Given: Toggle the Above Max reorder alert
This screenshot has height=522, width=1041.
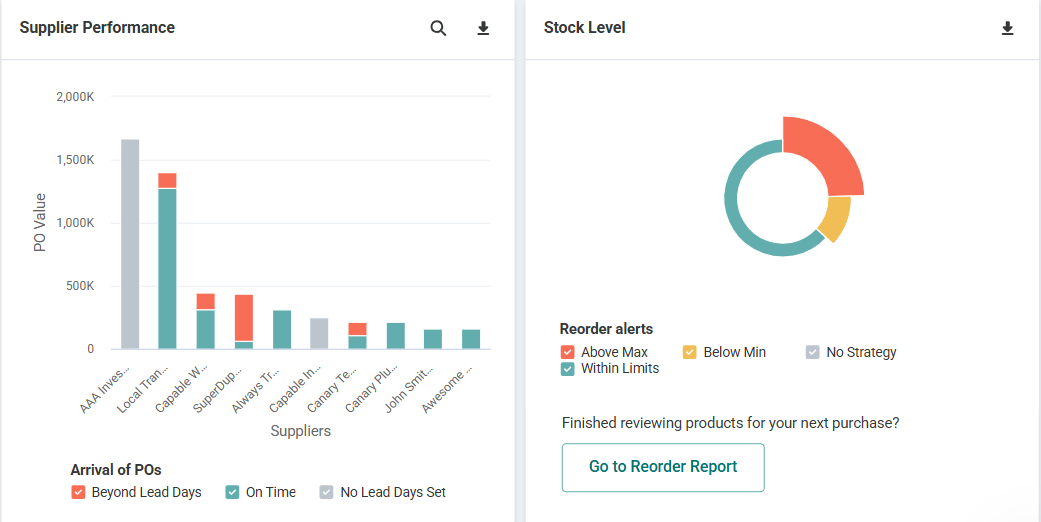Looking at the screenshot, I should click(567, 352).
